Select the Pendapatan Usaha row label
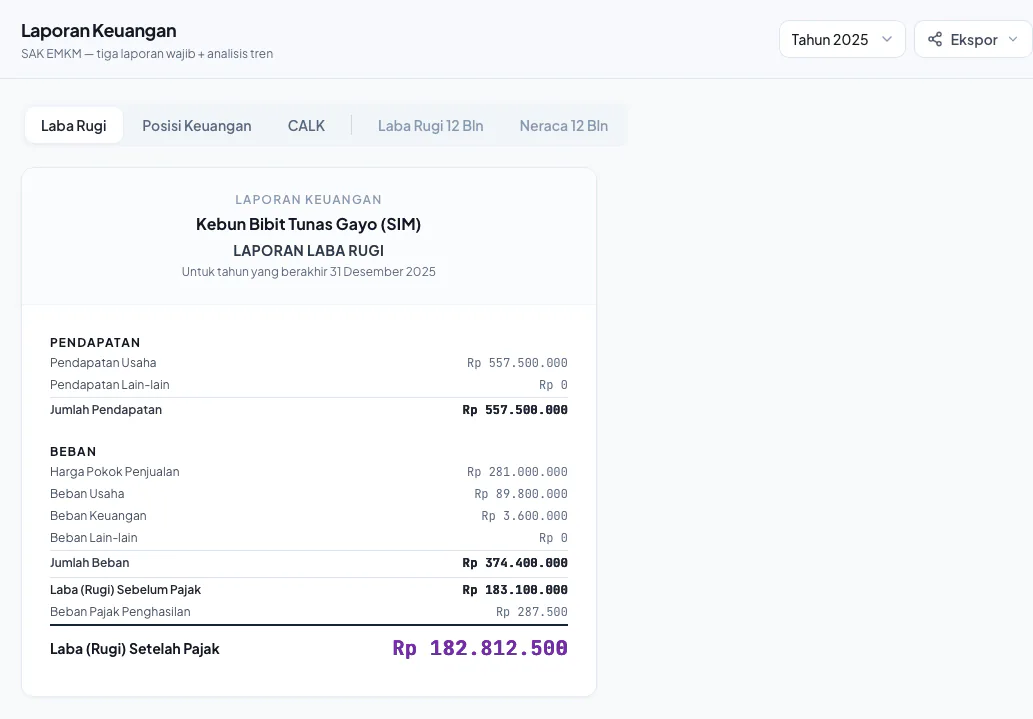 [x=103, y=362]
